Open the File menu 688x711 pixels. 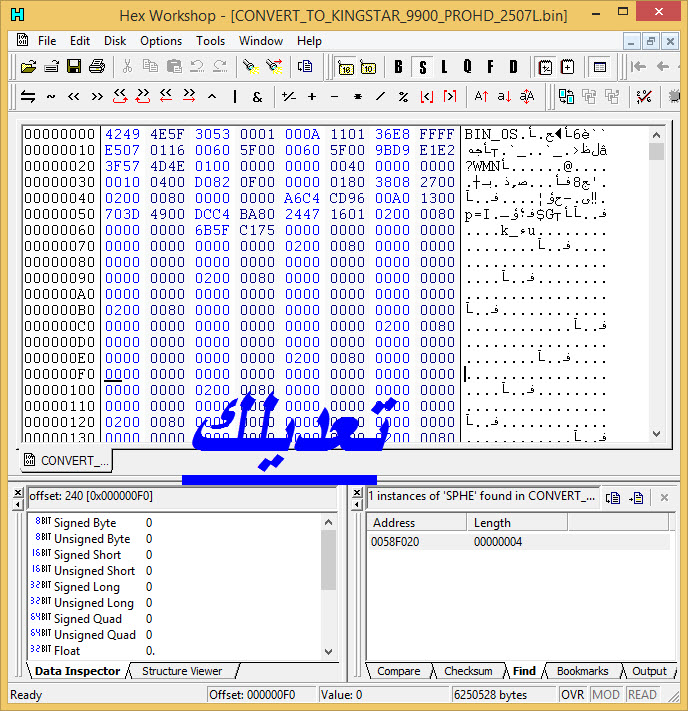[47, 41]
